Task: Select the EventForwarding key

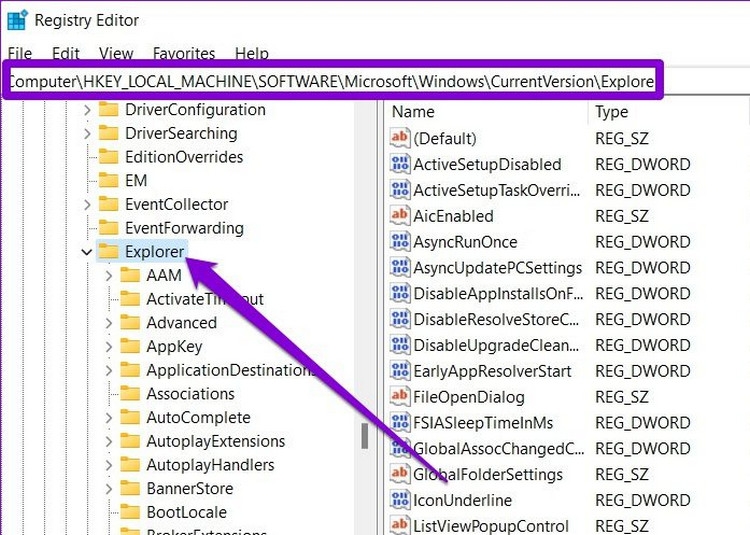Action: [x=185, y=228]
